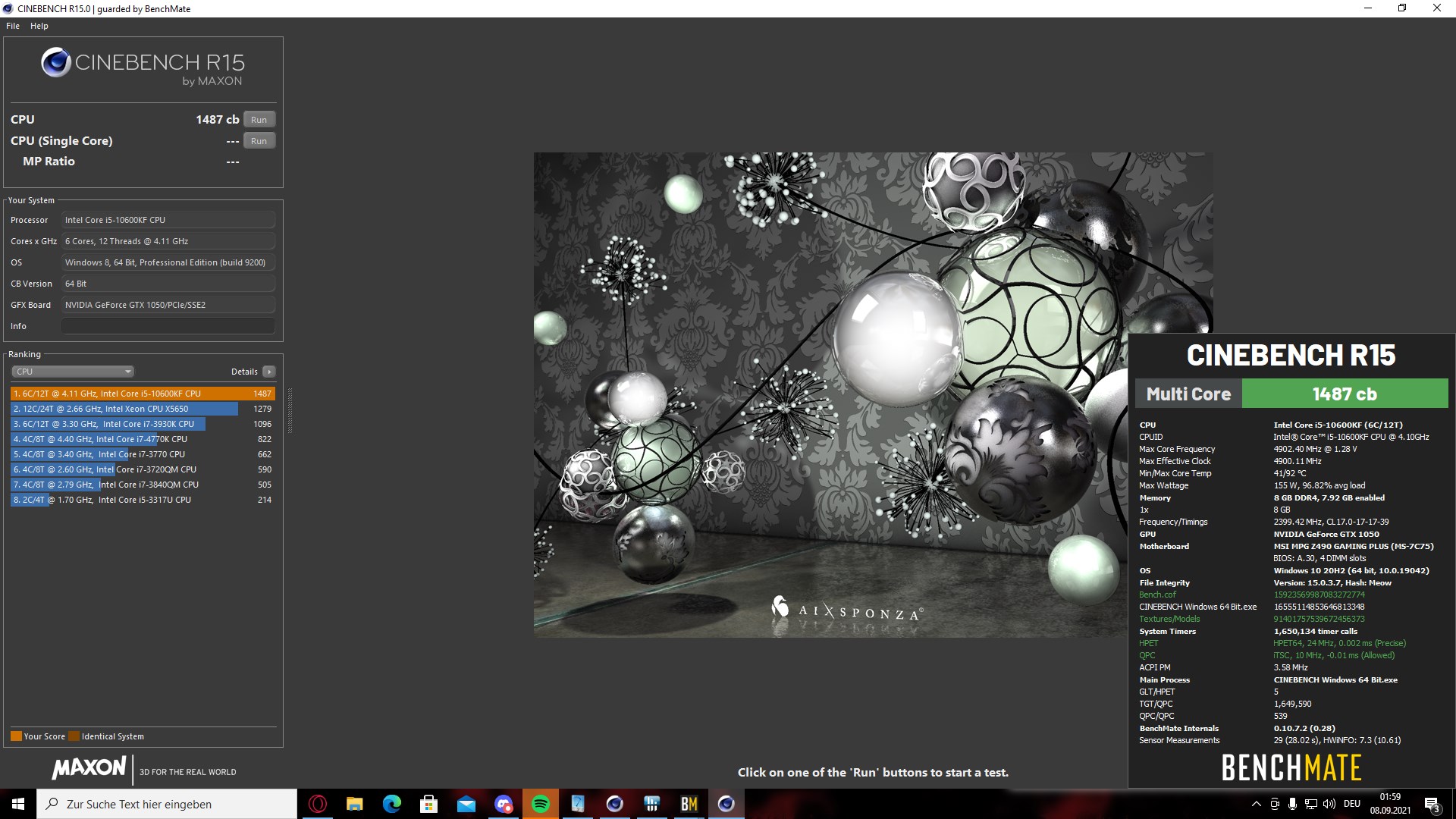Open the File menu
Screen dimensions: 1456x819
coord(13,26)
